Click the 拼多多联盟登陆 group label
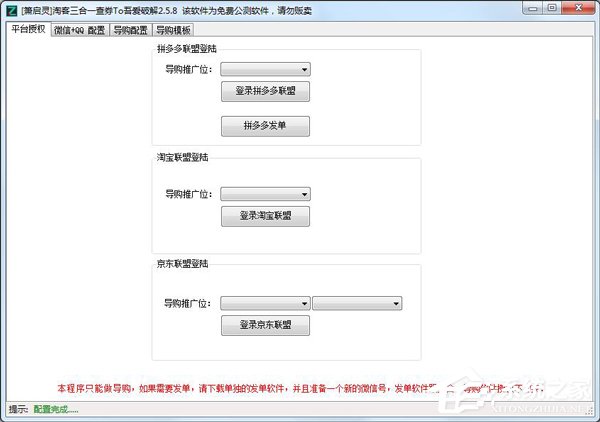This screenshot has width=600, height=422. [187, 49]
